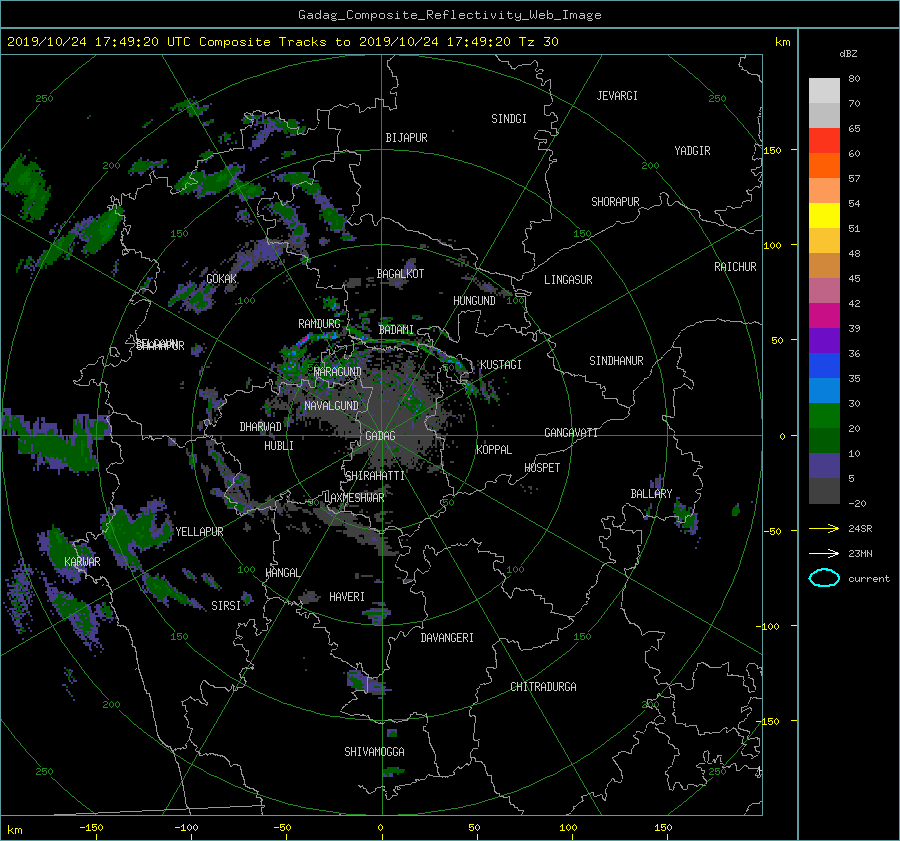Click the GOKAK city label

tap(222, 279)
